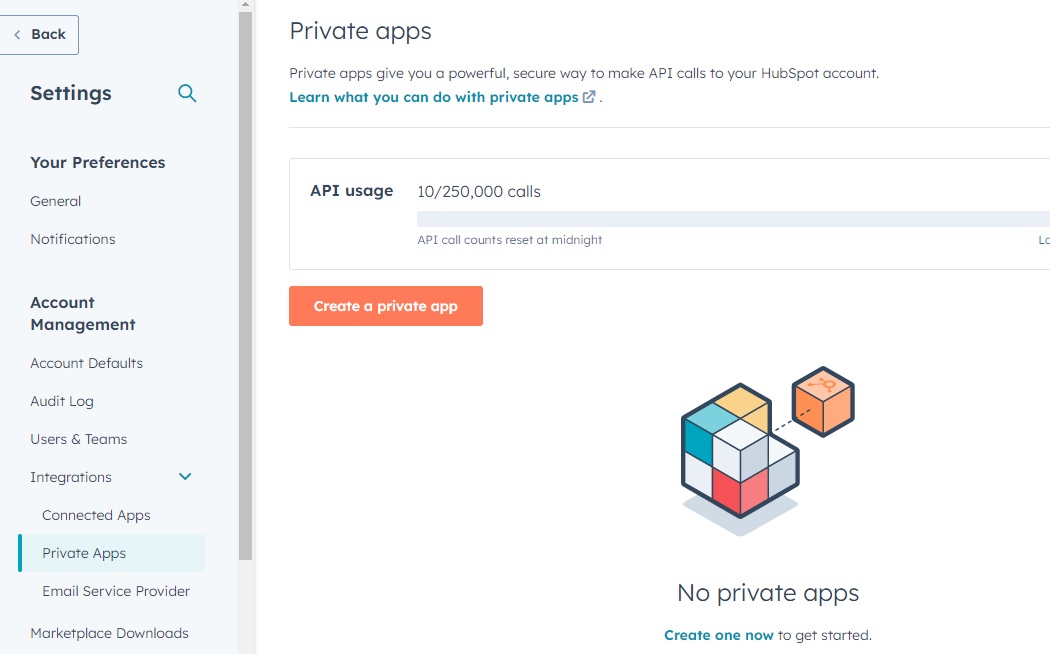The image size is (1050, 654).
Task: Go to Account Defaults
Action: 87,363
